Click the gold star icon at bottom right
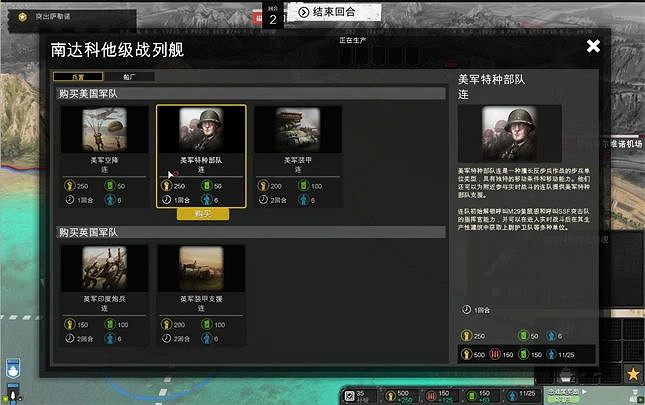 (x=633, y=374)
